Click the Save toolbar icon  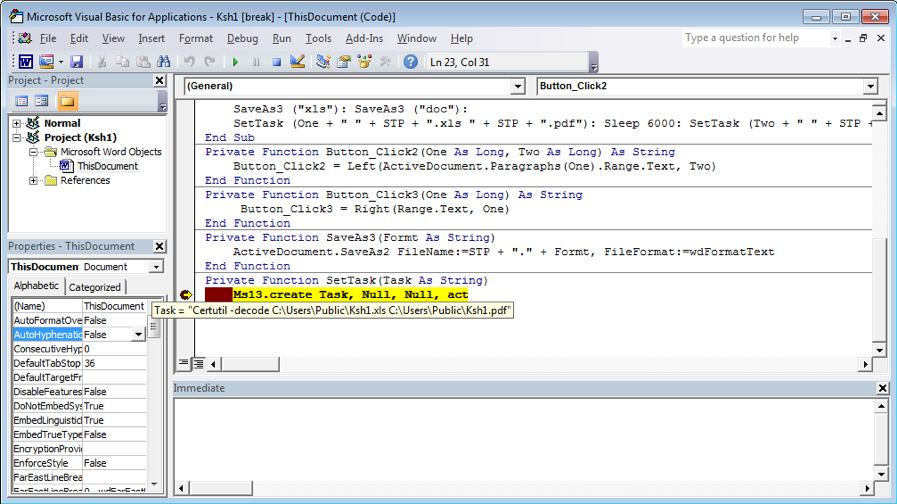coord(77,62)
